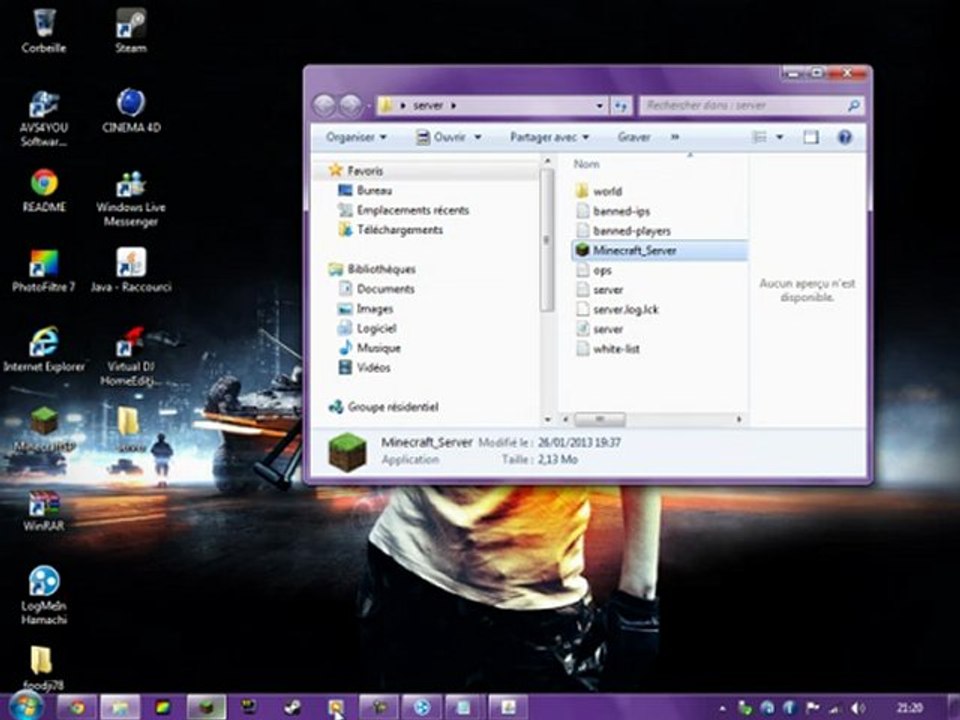Open the Vidéos library

point(364,367)
